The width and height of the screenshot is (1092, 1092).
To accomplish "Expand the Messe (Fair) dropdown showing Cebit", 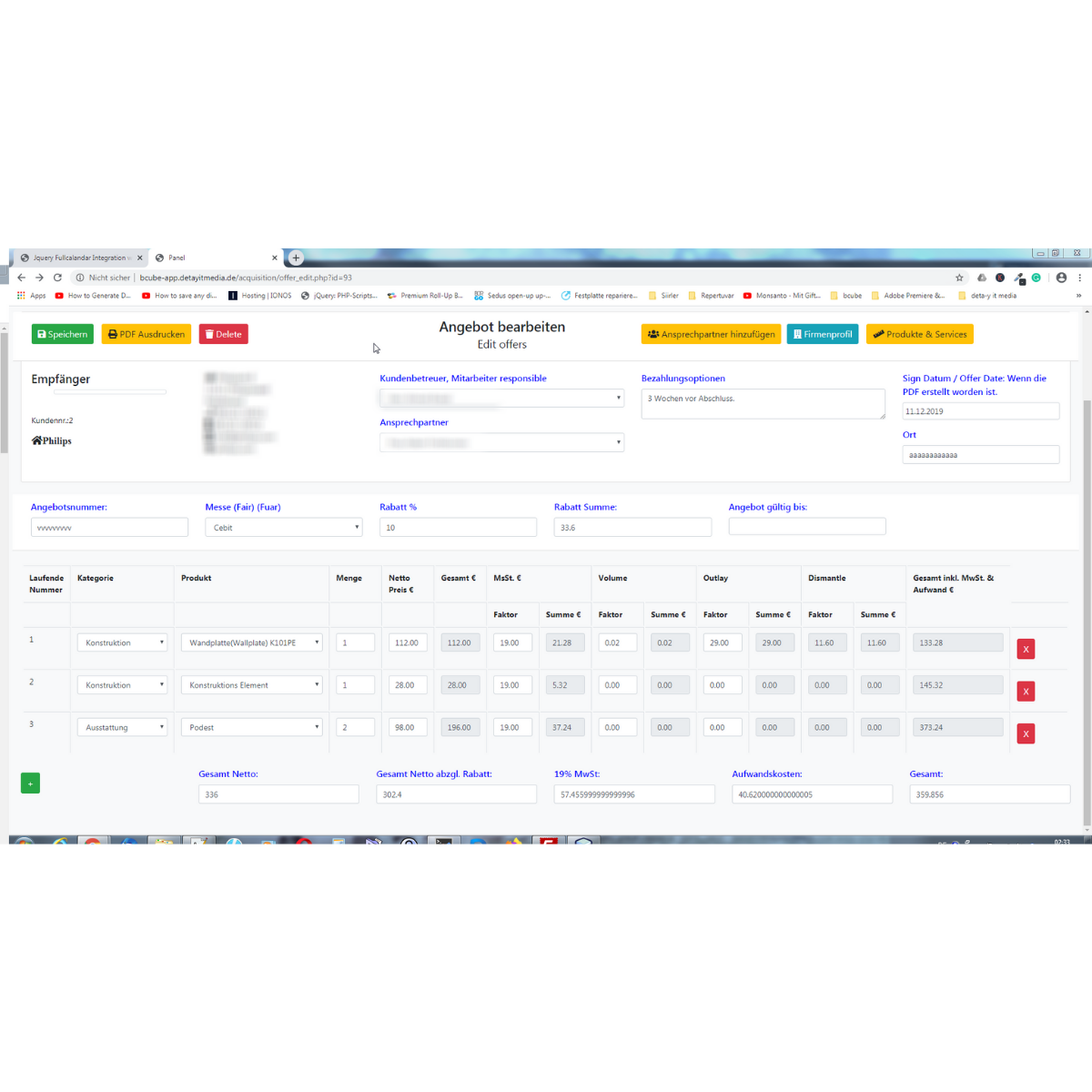I will coord(283,527).
